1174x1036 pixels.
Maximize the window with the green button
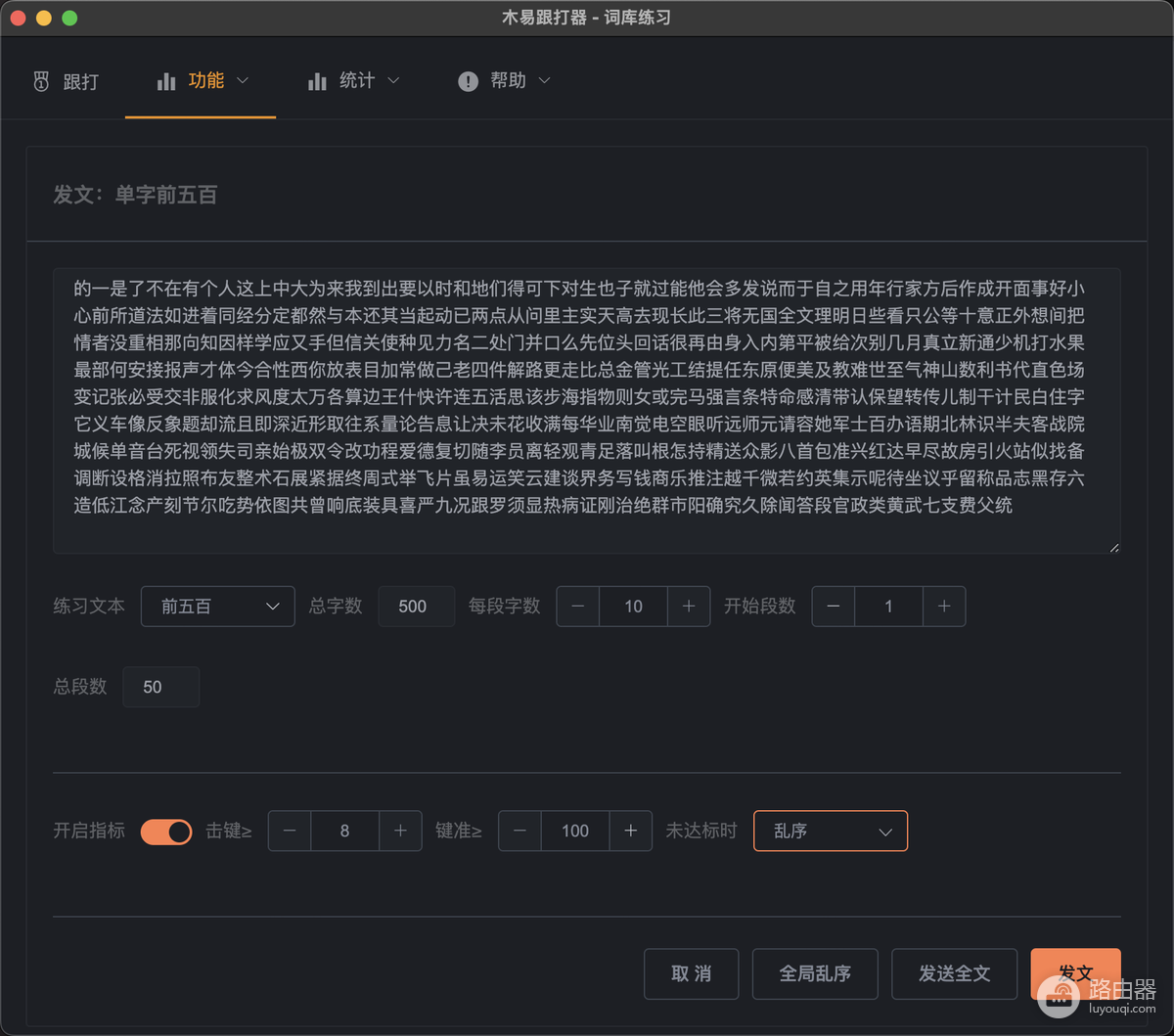click(69, 19)
